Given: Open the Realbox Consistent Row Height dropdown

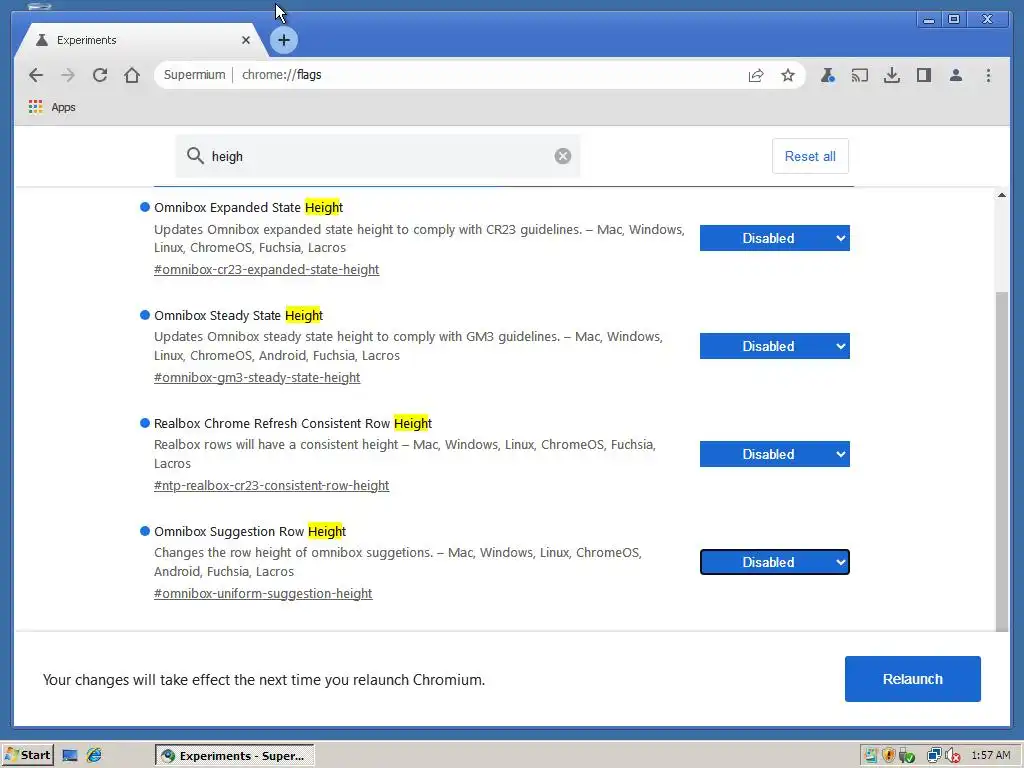Looking at the screenshot, I should click(775, 454).
